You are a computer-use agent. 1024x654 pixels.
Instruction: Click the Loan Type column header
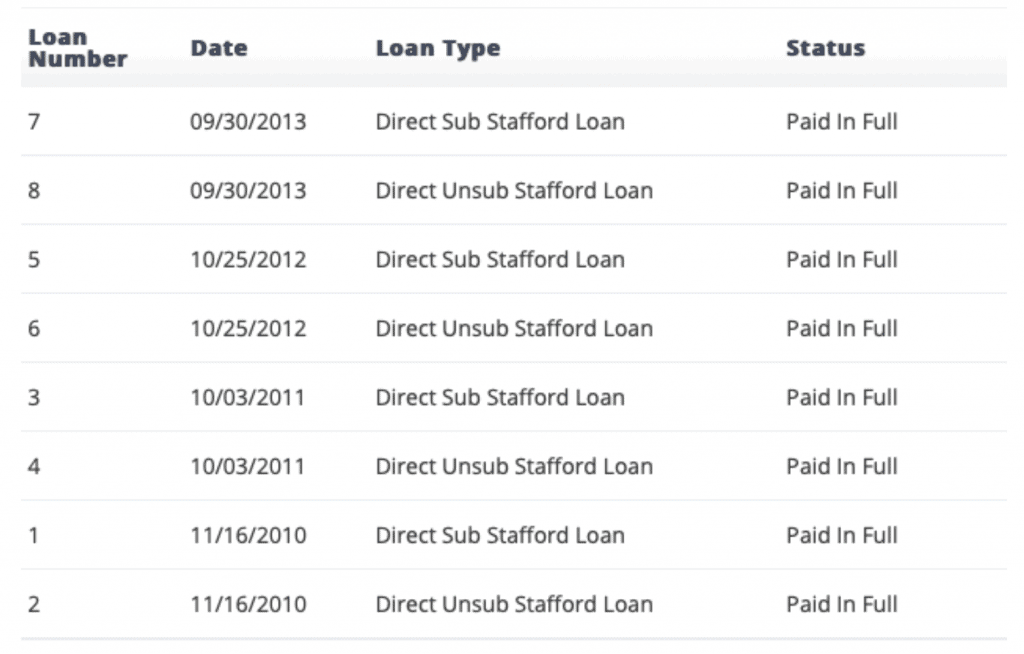point(437,48)
